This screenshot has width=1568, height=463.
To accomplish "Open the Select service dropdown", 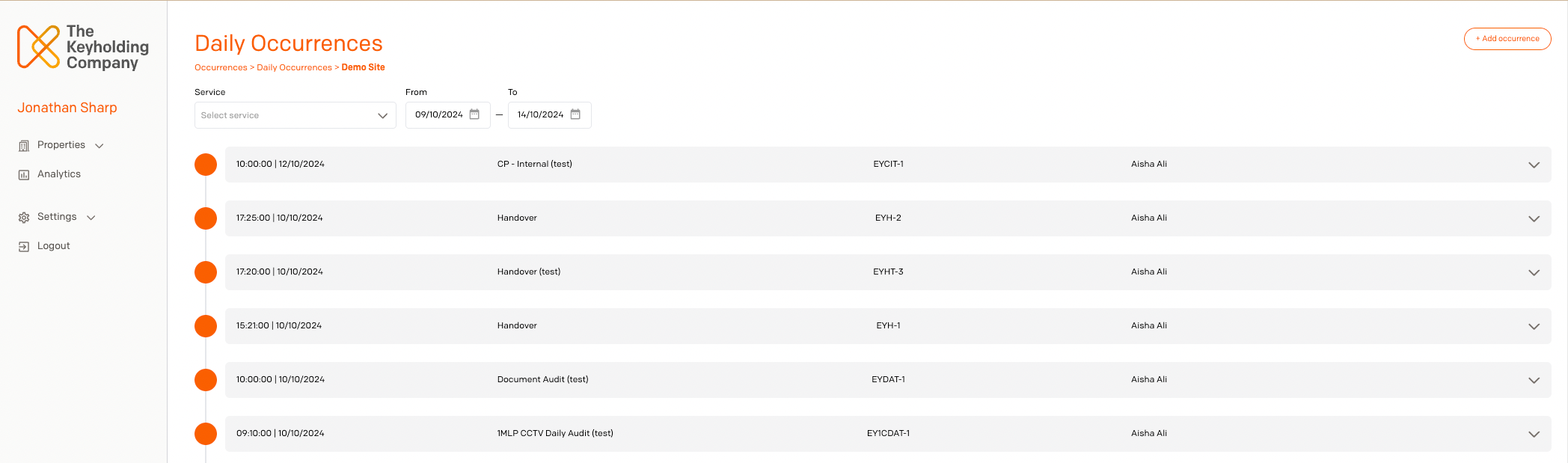I will pos(295,115).
